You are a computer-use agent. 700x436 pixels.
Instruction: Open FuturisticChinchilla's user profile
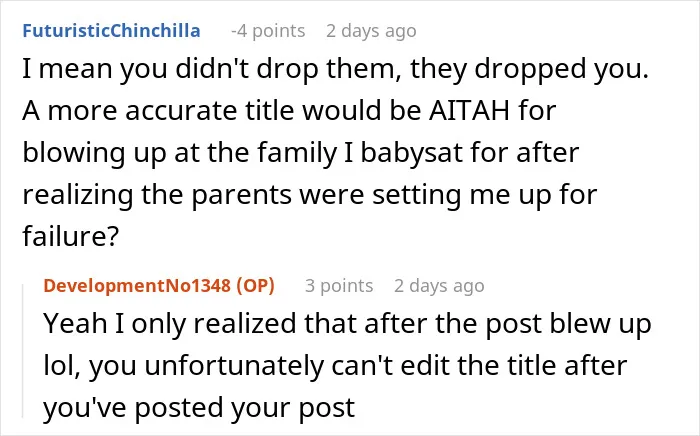coord(111,31)
